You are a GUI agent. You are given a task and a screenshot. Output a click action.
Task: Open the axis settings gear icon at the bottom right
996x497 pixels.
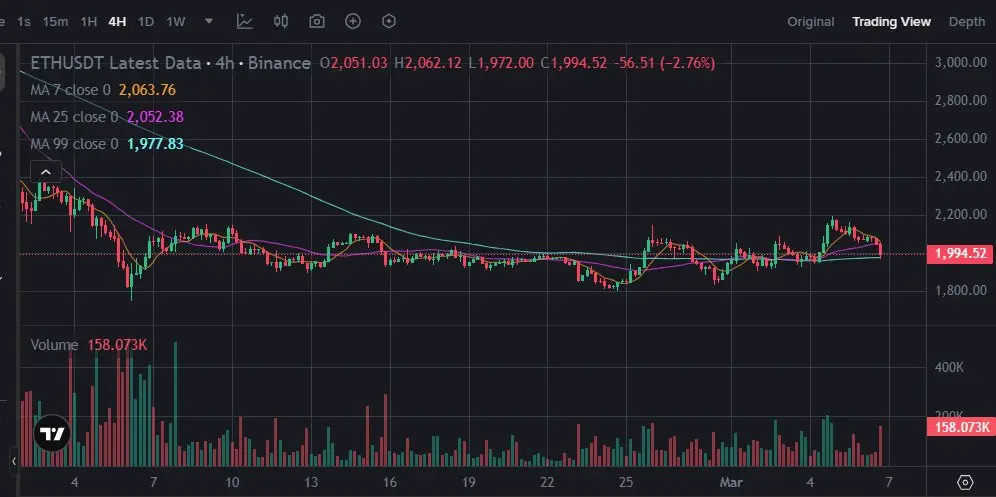pos(965,481)
